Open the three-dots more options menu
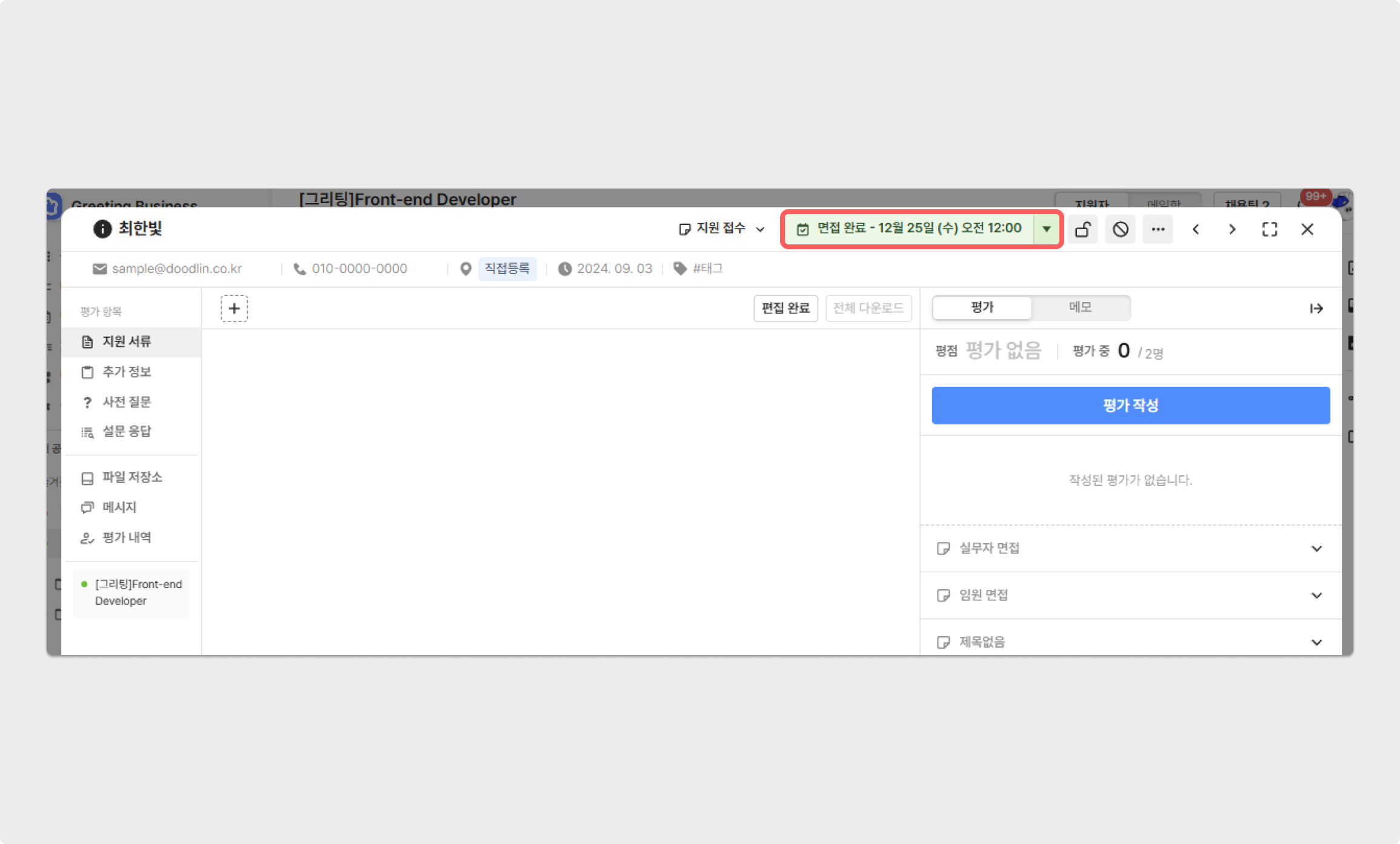Viewport: 1400px width, 844px height. click(x=1158, y=229)
